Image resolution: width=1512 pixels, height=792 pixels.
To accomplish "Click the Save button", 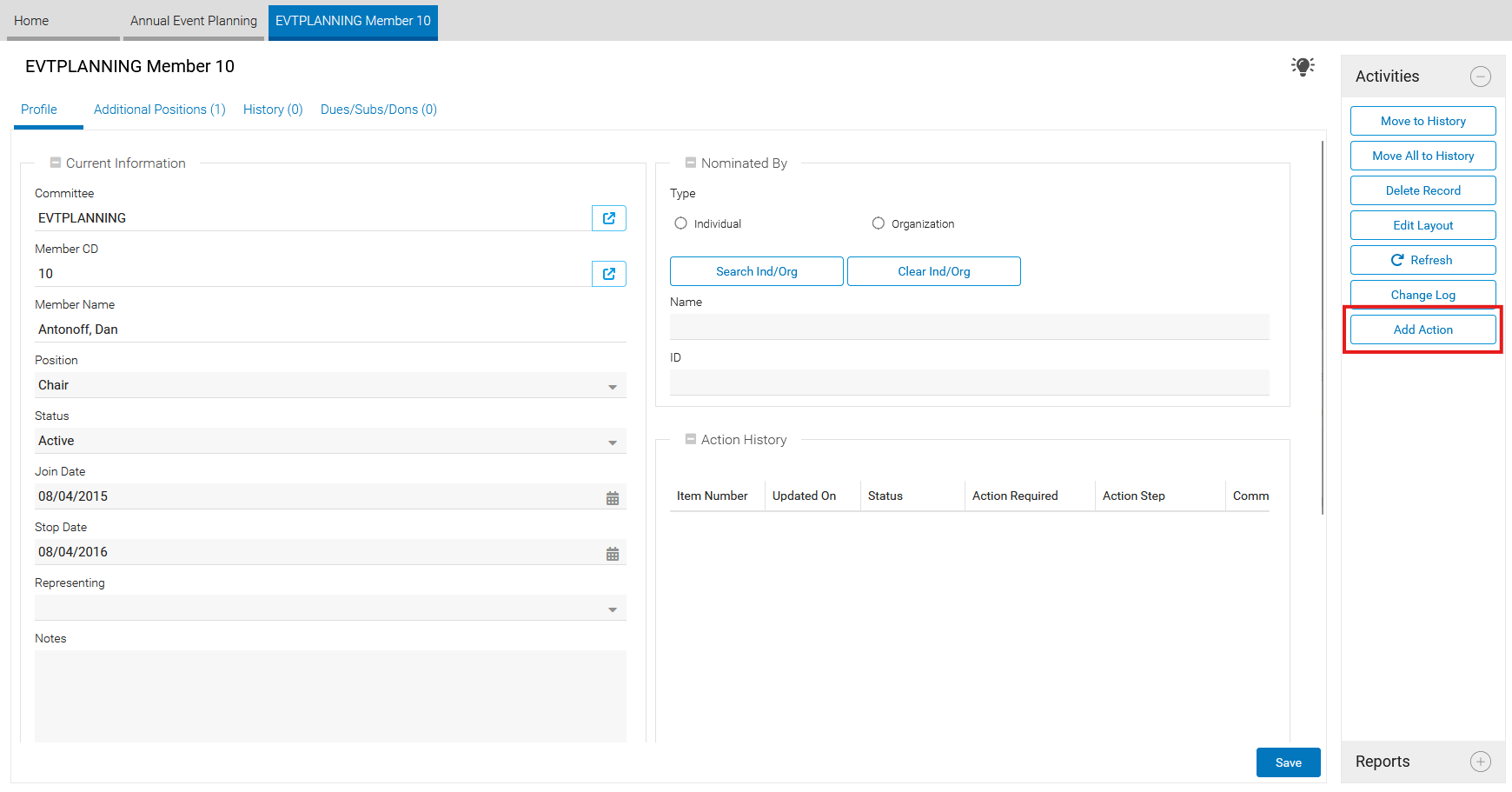I will (1289, 762).
